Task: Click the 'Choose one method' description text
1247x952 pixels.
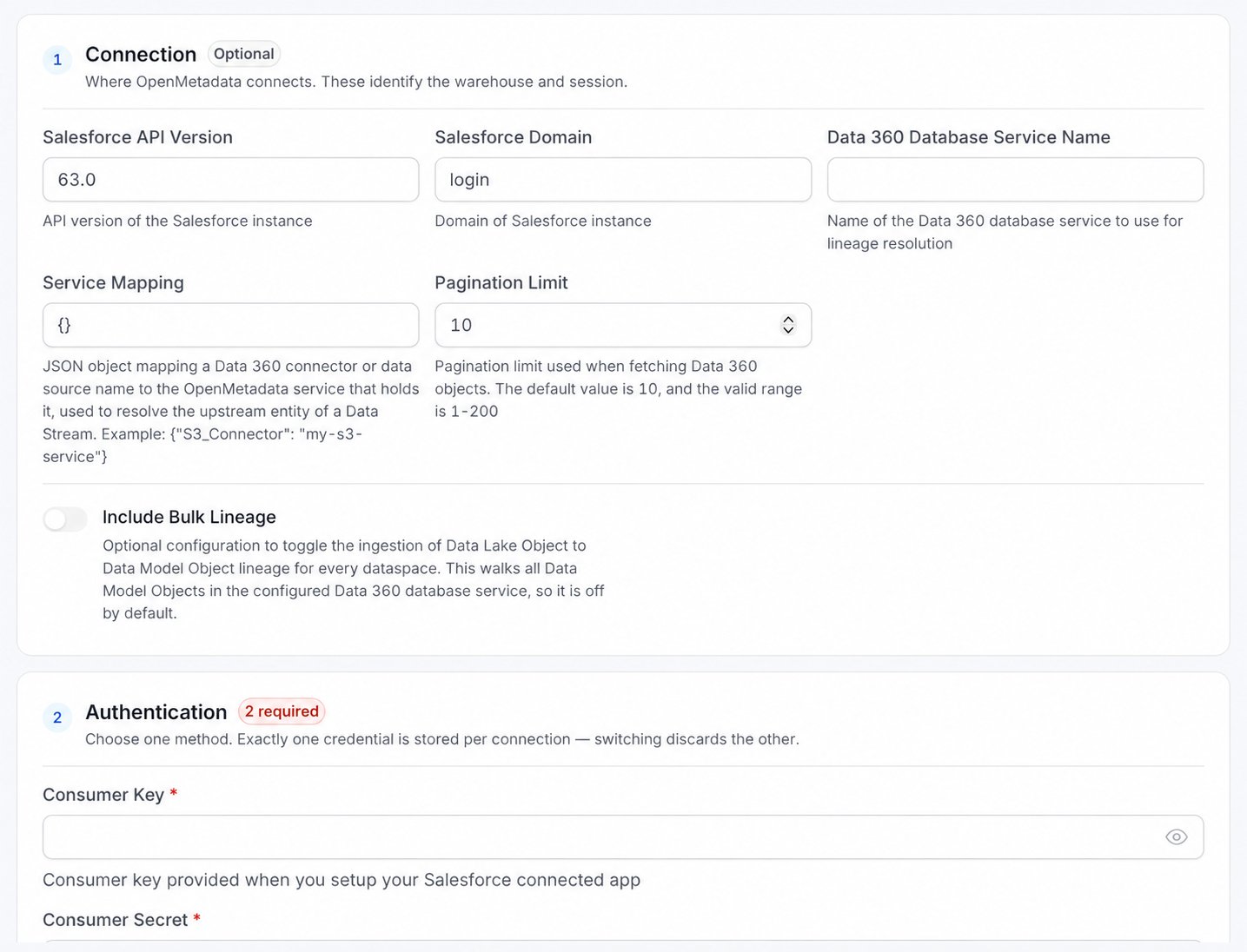Action: (x=442, y=739)
